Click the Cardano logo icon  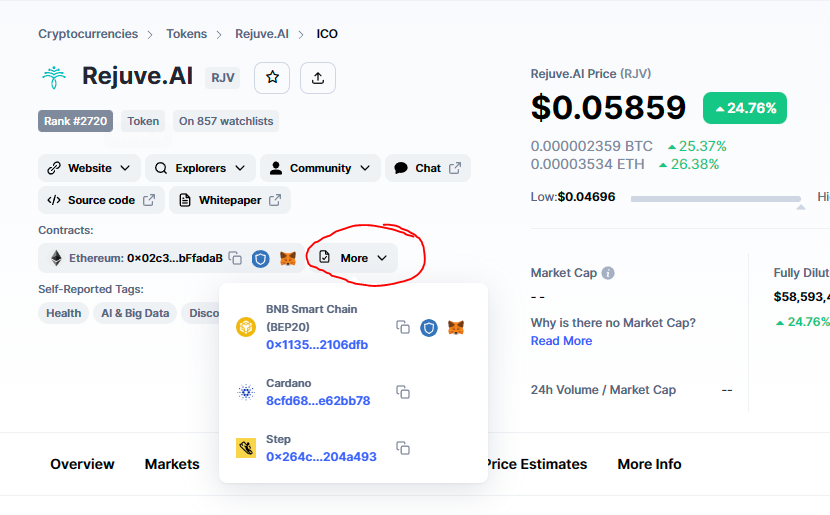246,392
